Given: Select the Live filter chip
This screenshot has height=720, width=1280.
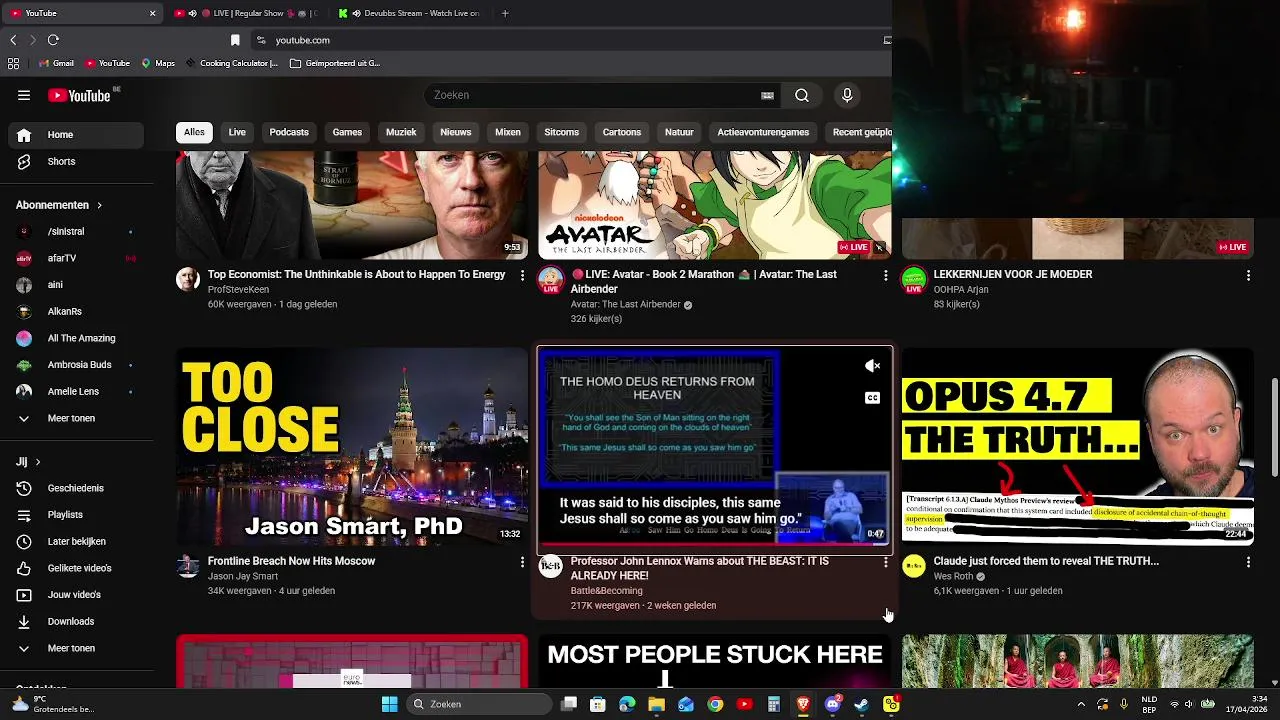Looking at the screenshot, I should tap(237, 132).
